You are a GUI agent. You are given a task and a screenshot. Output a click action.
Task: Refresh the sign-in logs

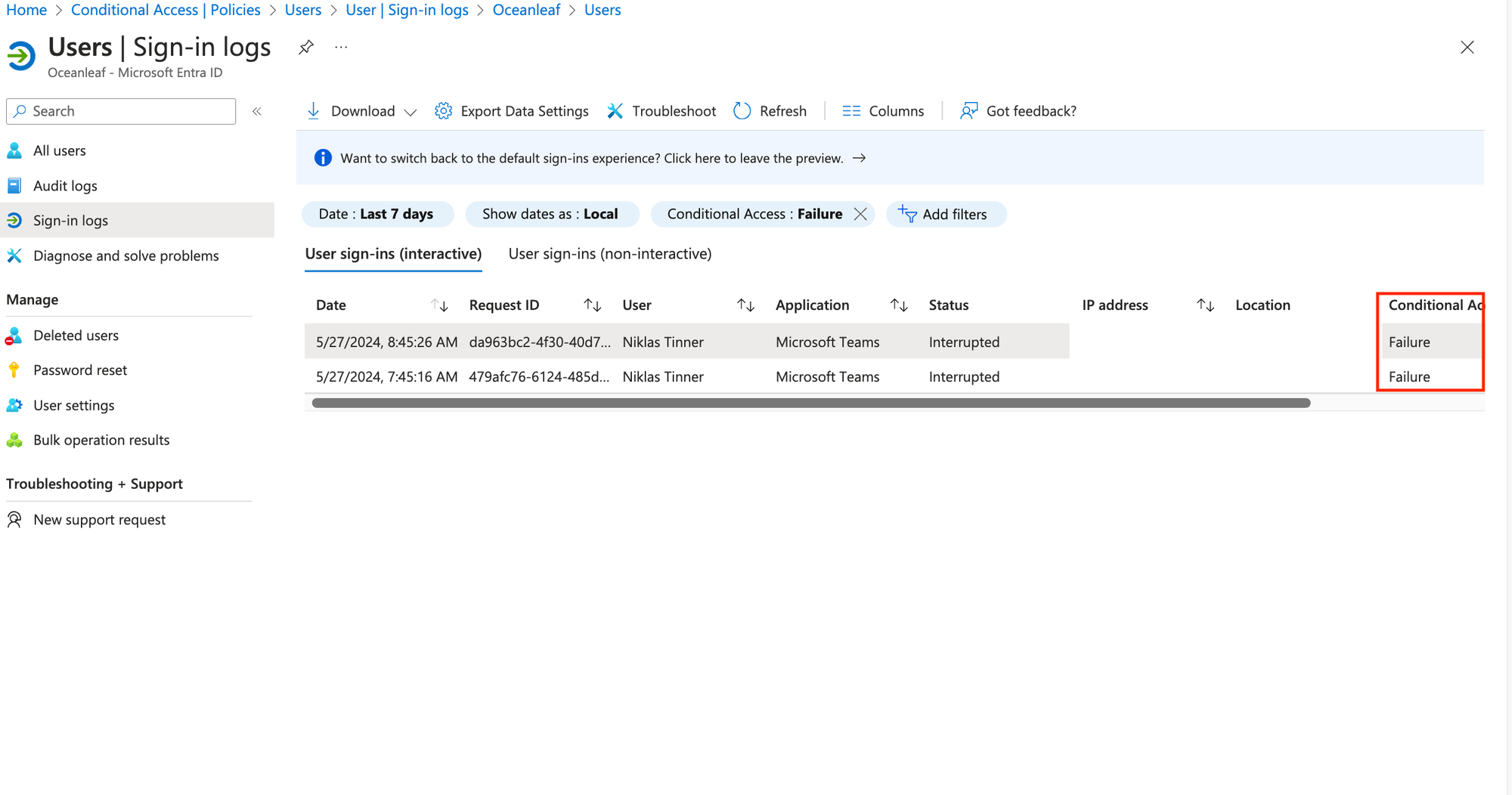770,111
